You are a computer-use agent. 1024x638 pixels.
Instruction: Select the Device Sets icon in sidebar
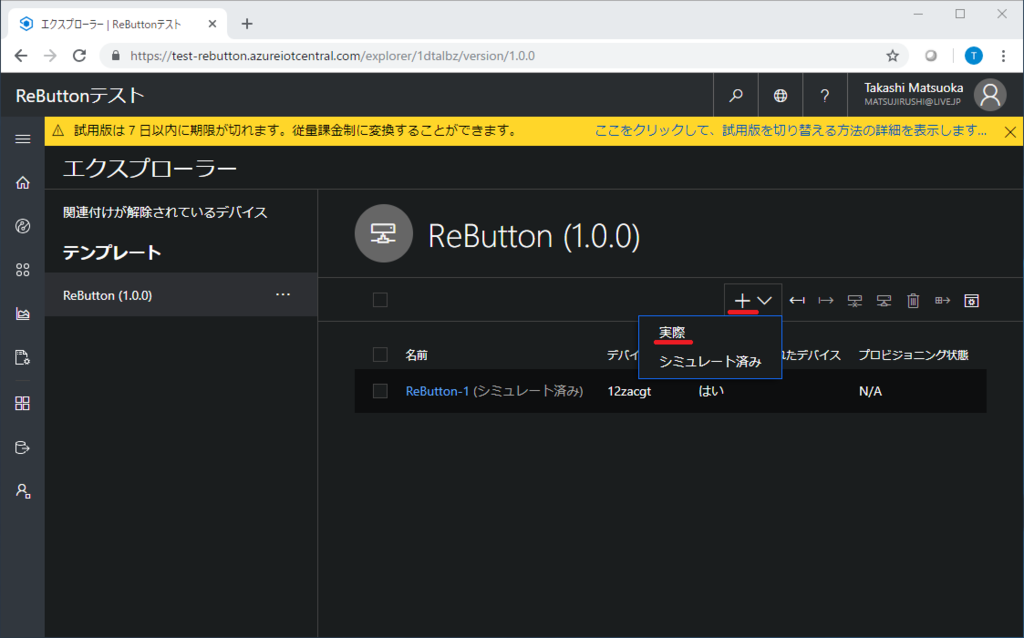22,269
